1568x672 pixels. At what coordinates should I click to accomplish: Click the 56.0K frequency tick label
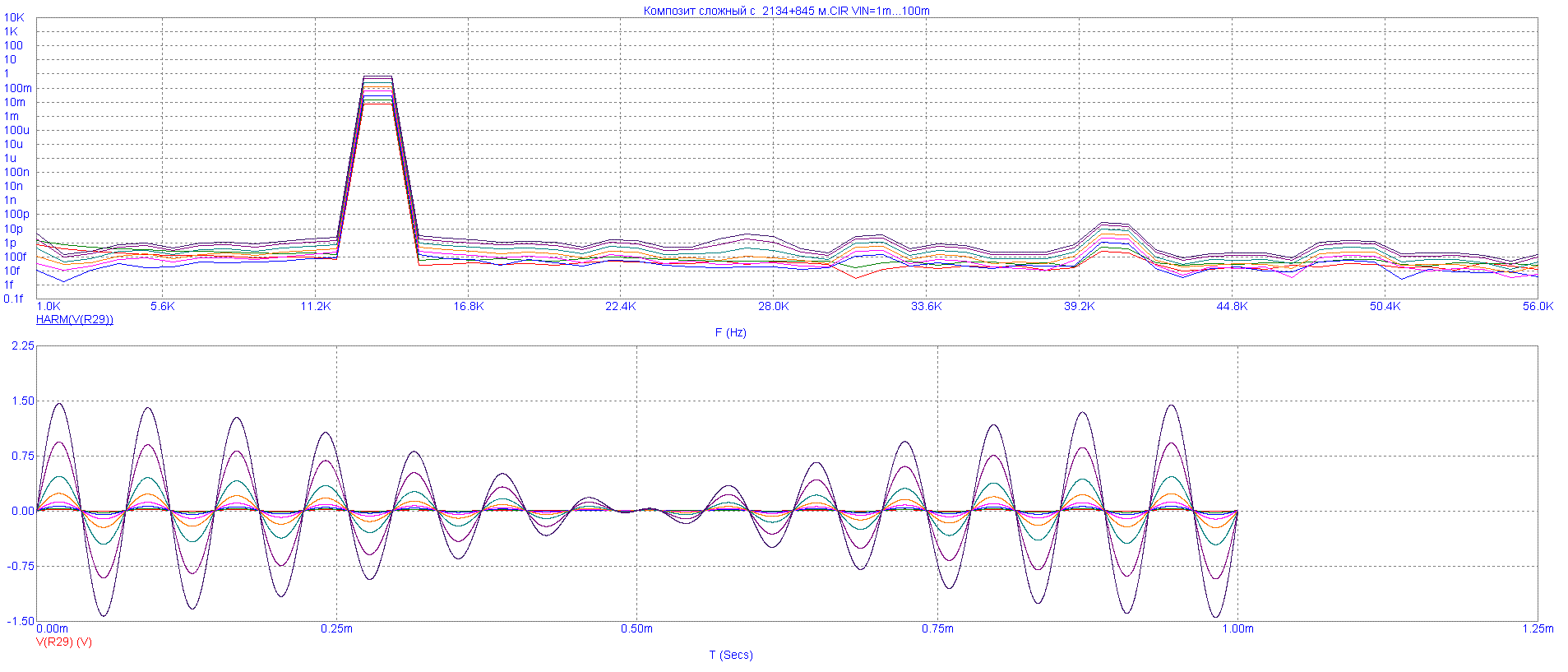[1538, 306]
